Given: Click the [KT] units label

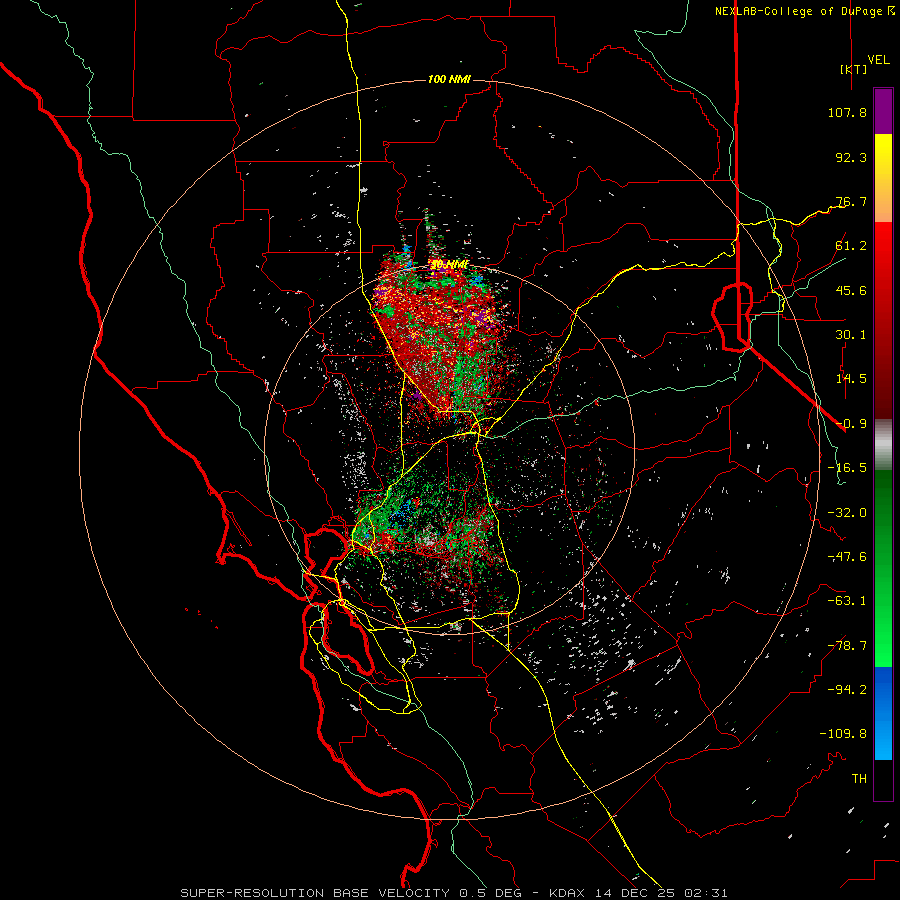Looking at the screenshot, I should coord(854,69).
